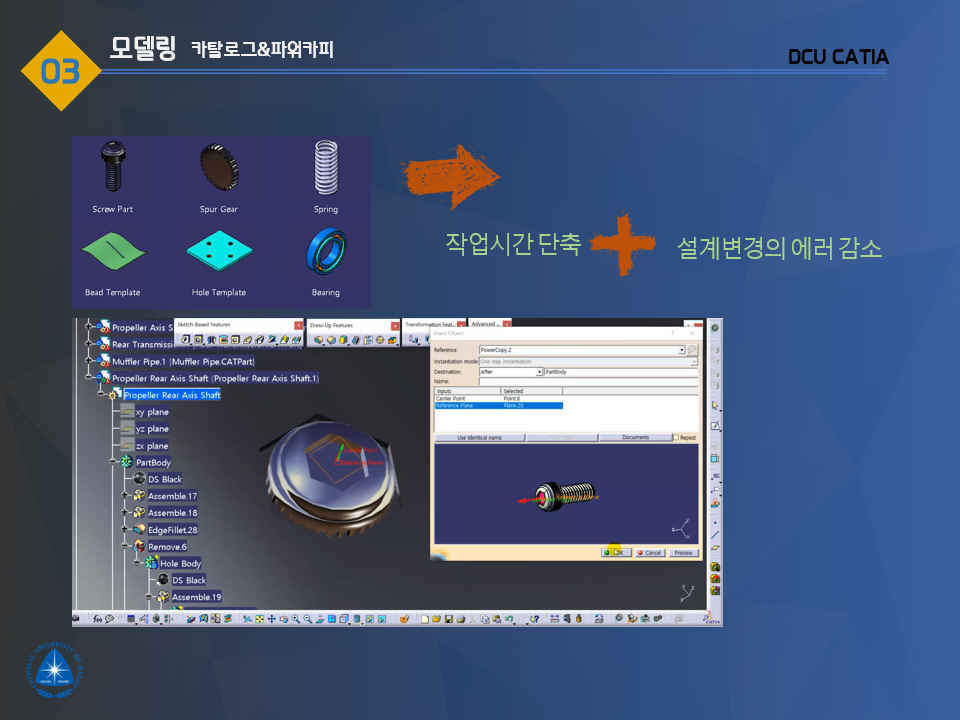Image resolution: width=960 pixels, height=720 pixels.
Task: Click the Zoom Out magnifier icon
Action: pyautogui.click(x=308, y=619)
